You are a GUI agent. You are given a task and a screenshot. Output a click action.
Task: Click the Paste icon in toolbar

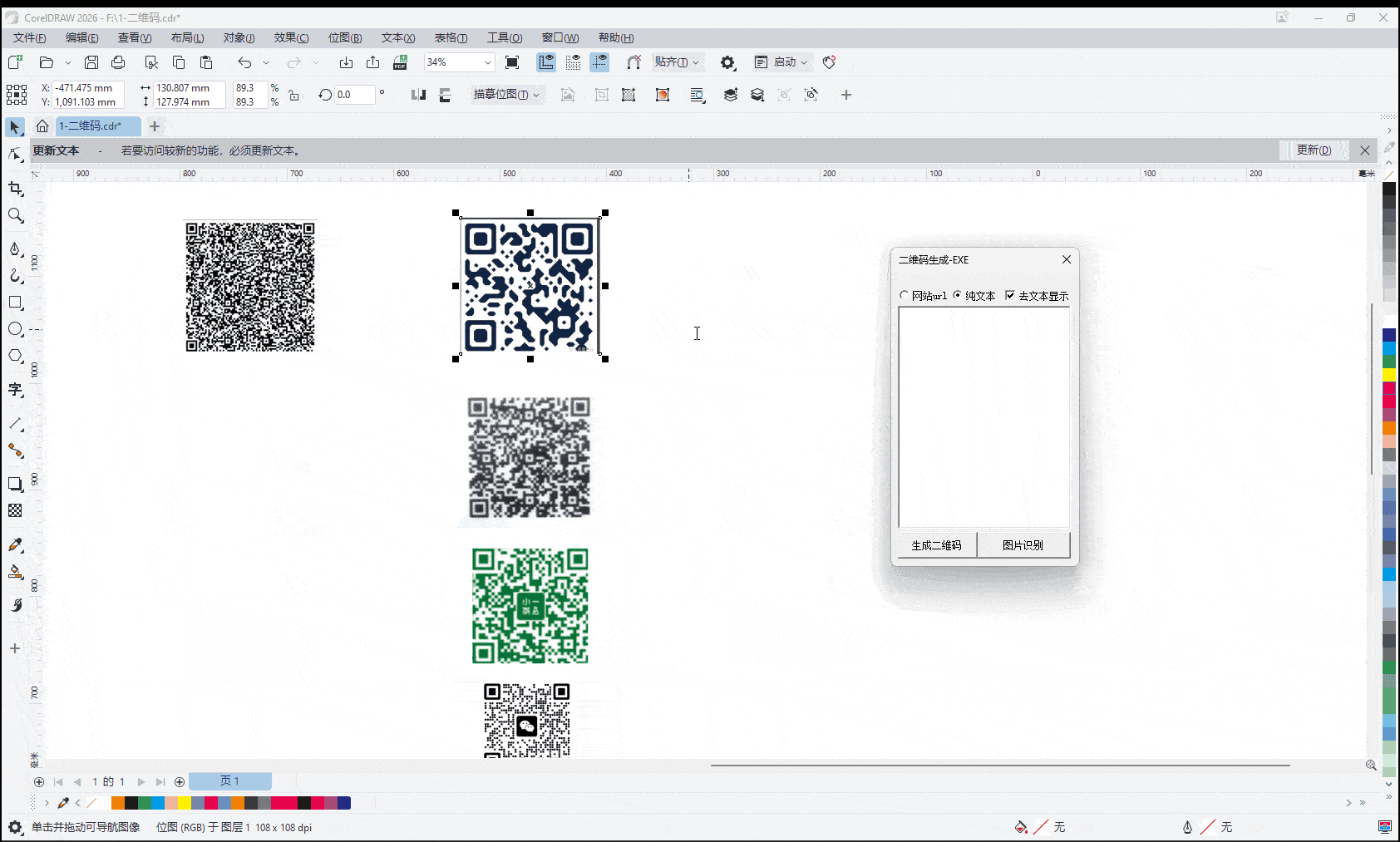(x=206, y=62)
